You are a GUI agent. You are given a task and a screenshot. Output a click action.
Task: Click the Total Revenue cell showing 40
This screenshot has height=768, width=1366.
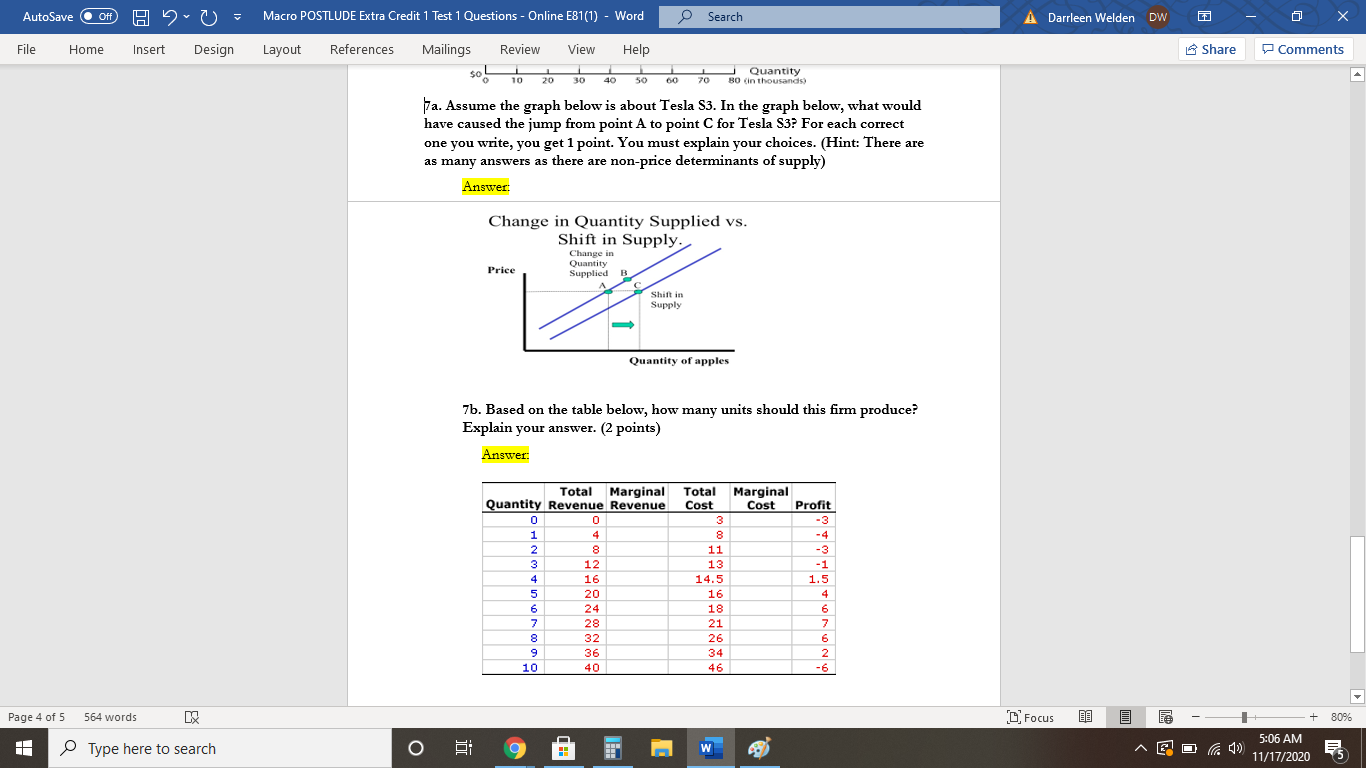click(x=575, y=667)
